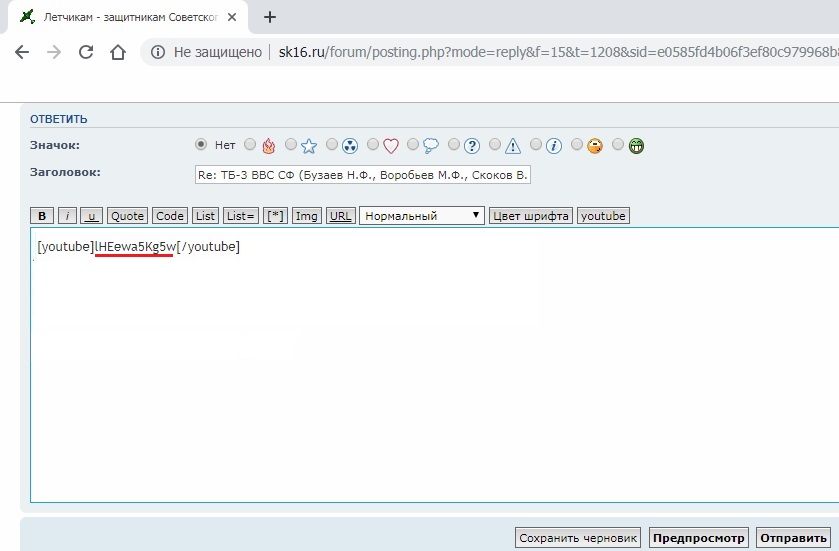This screenshot has width=839, height=551.
Task: Go to browser home page icon
Action: point(118,52)
